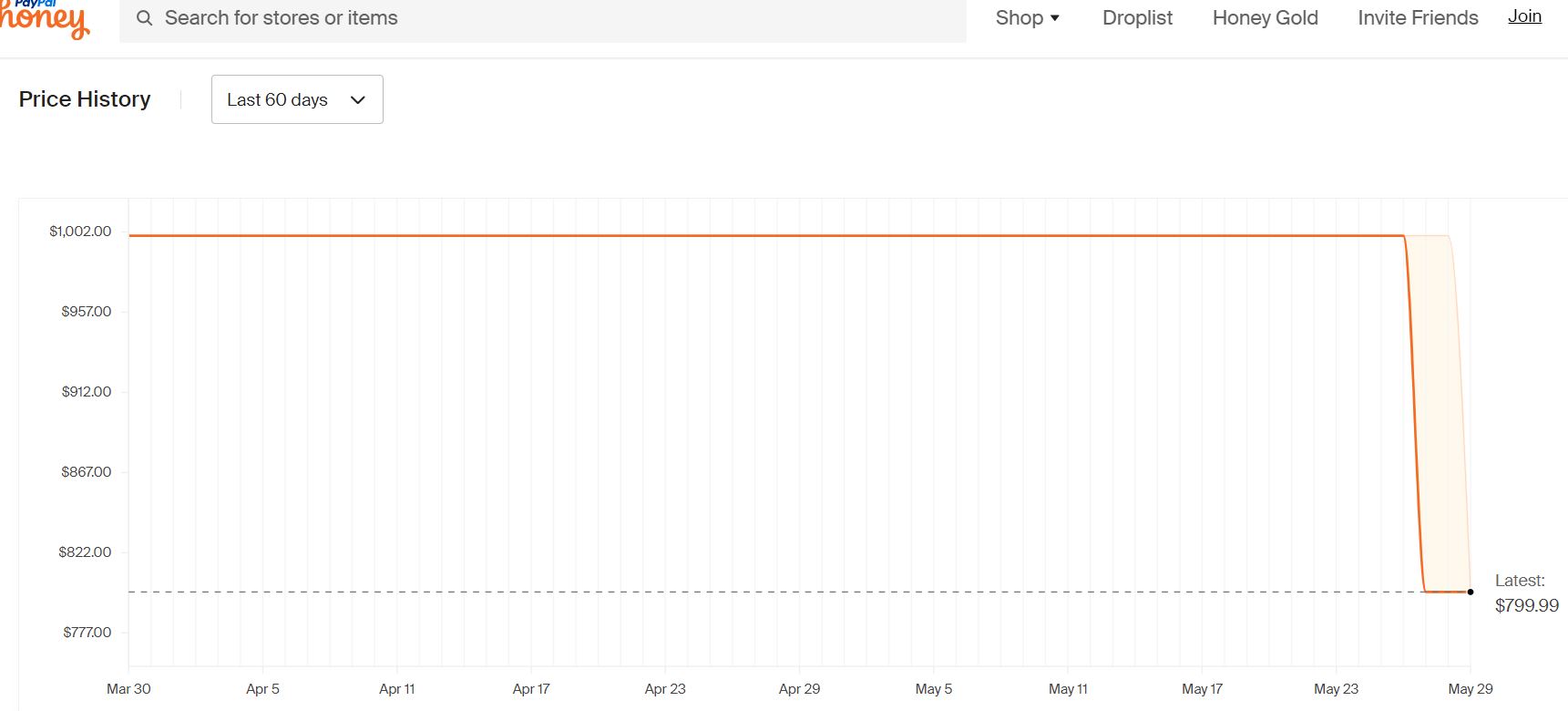Click the chevron in the Last 60 days box

point(358,100)
